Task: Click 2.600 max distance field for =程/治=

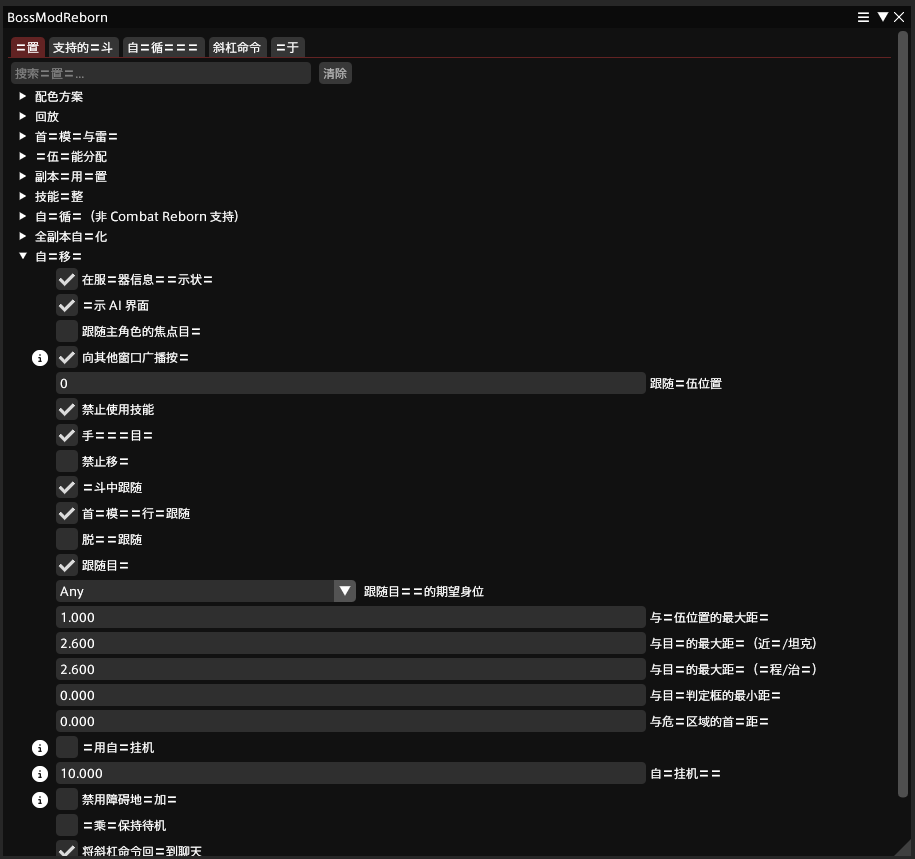Action: (351, 669)
